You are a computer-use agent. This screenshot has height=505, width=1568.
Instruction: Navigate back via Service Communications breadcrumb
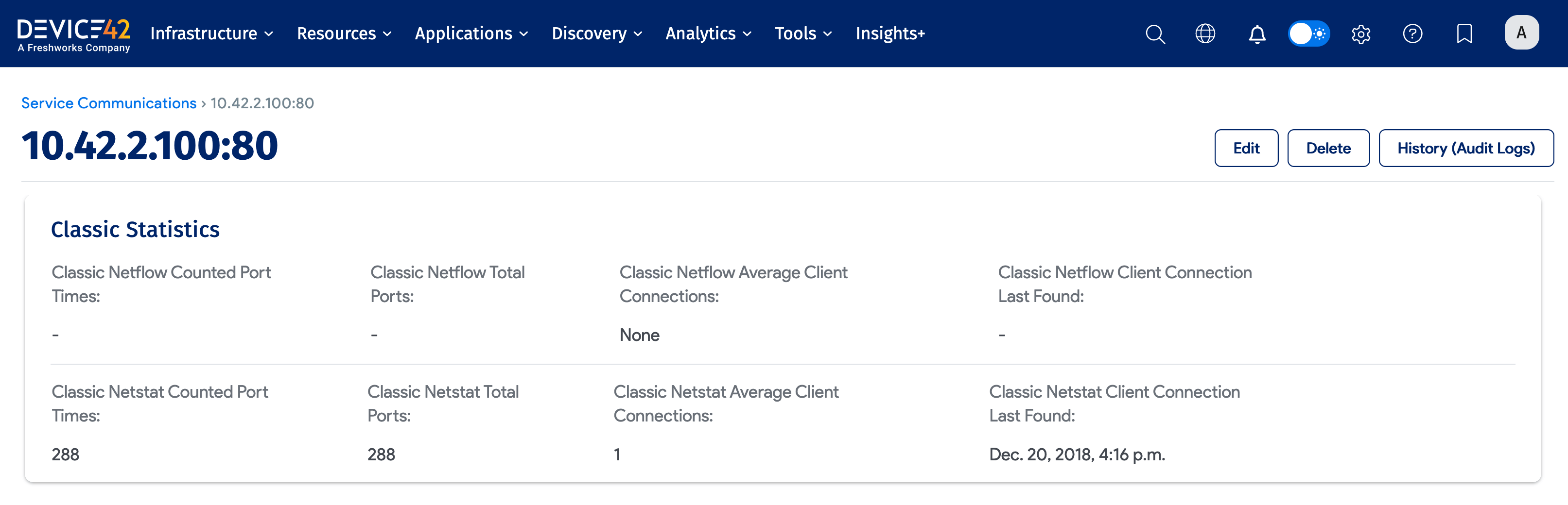pyautogui.click(x=108, y=103)
